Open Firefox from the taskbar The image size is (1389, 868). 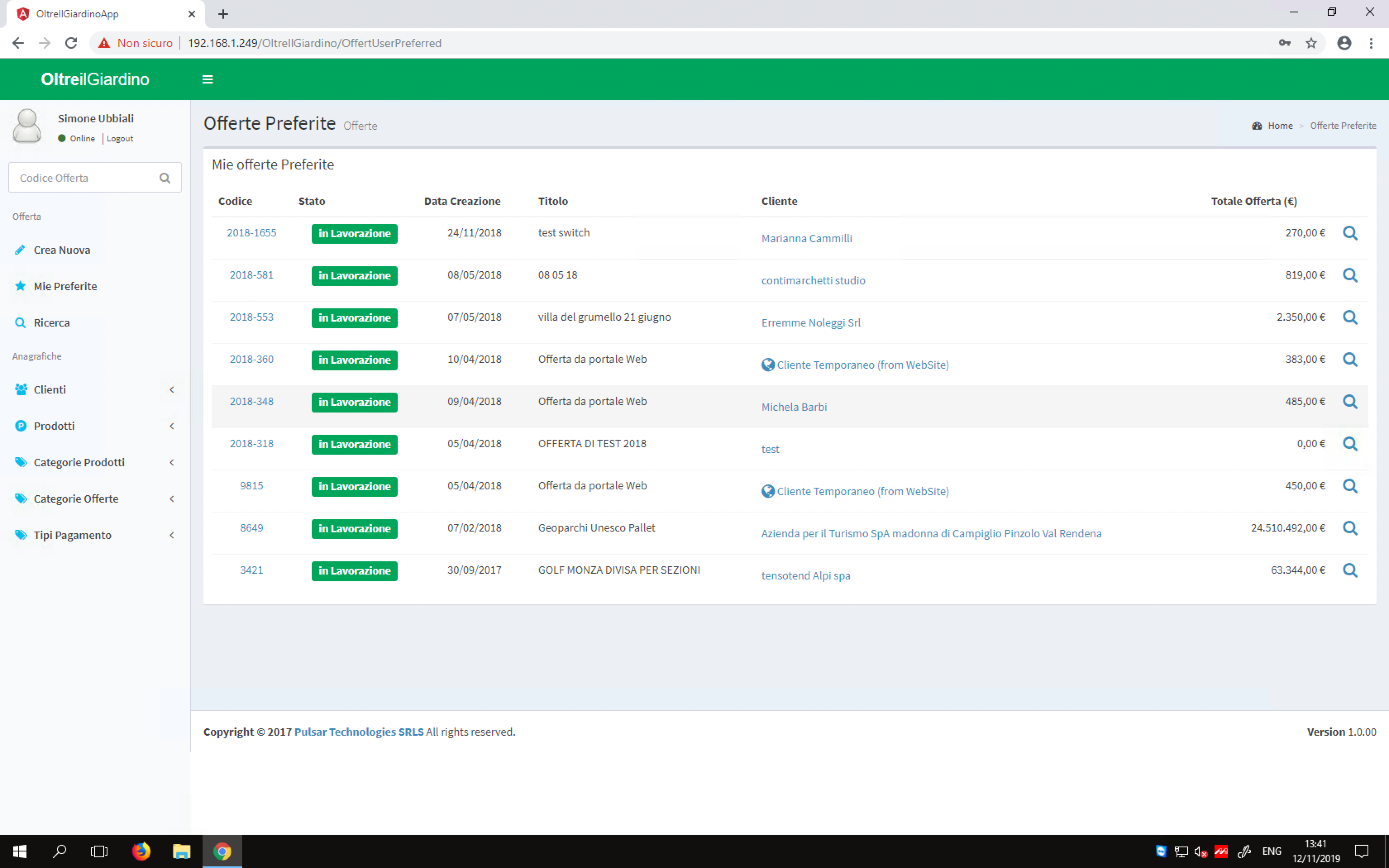(x=141, y=851)
